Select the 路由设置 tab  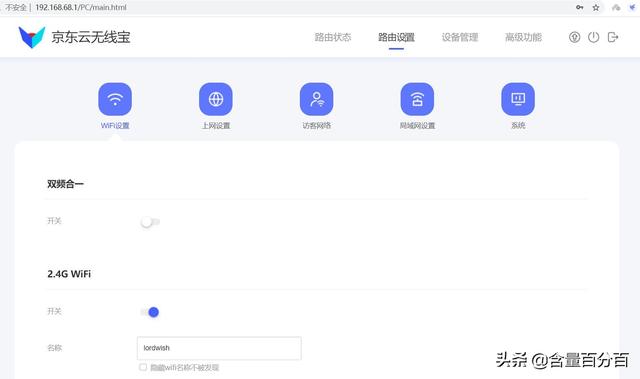coord(396,37)
